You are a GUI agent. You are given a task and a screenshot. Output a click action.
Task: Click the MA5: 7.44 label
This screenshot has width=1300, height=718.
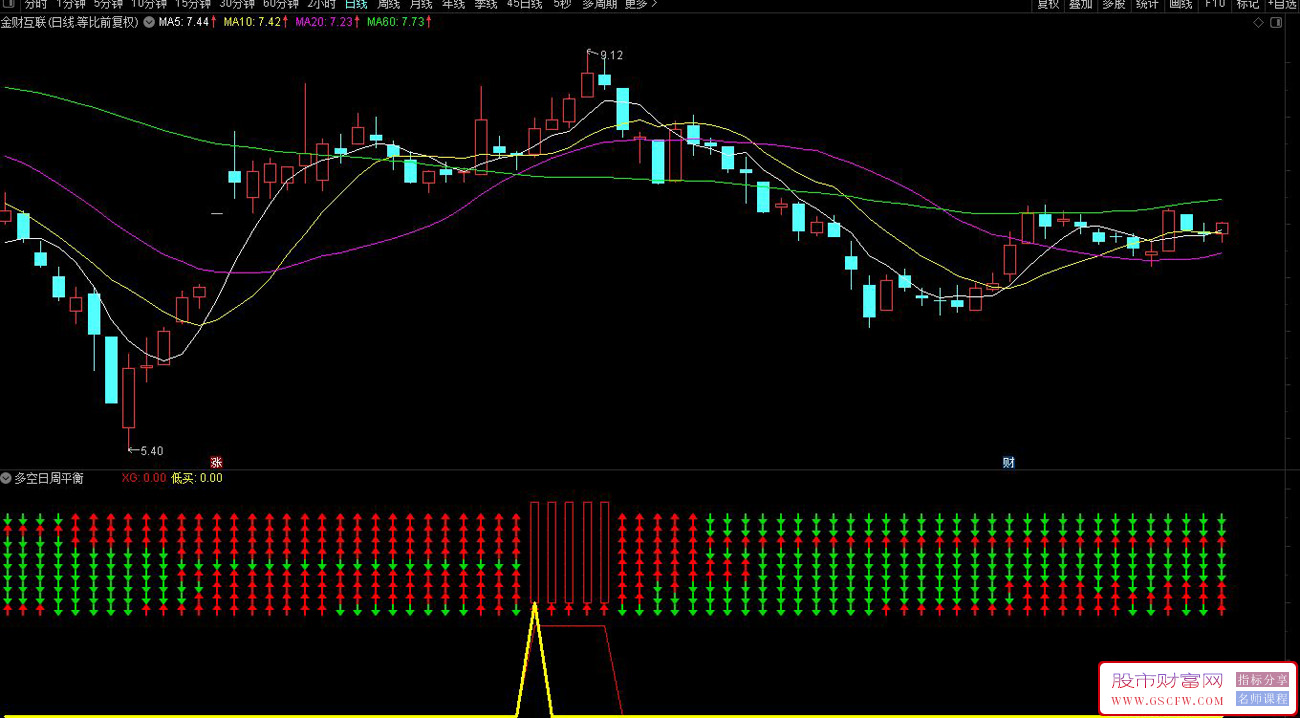[184, 22]
